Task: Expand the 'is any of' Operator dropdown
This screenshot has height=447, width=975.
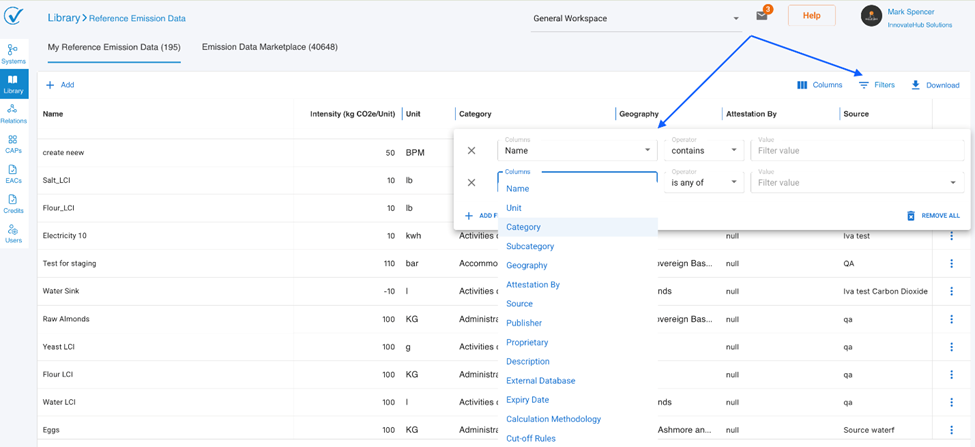Action: (x=704, y=183)
